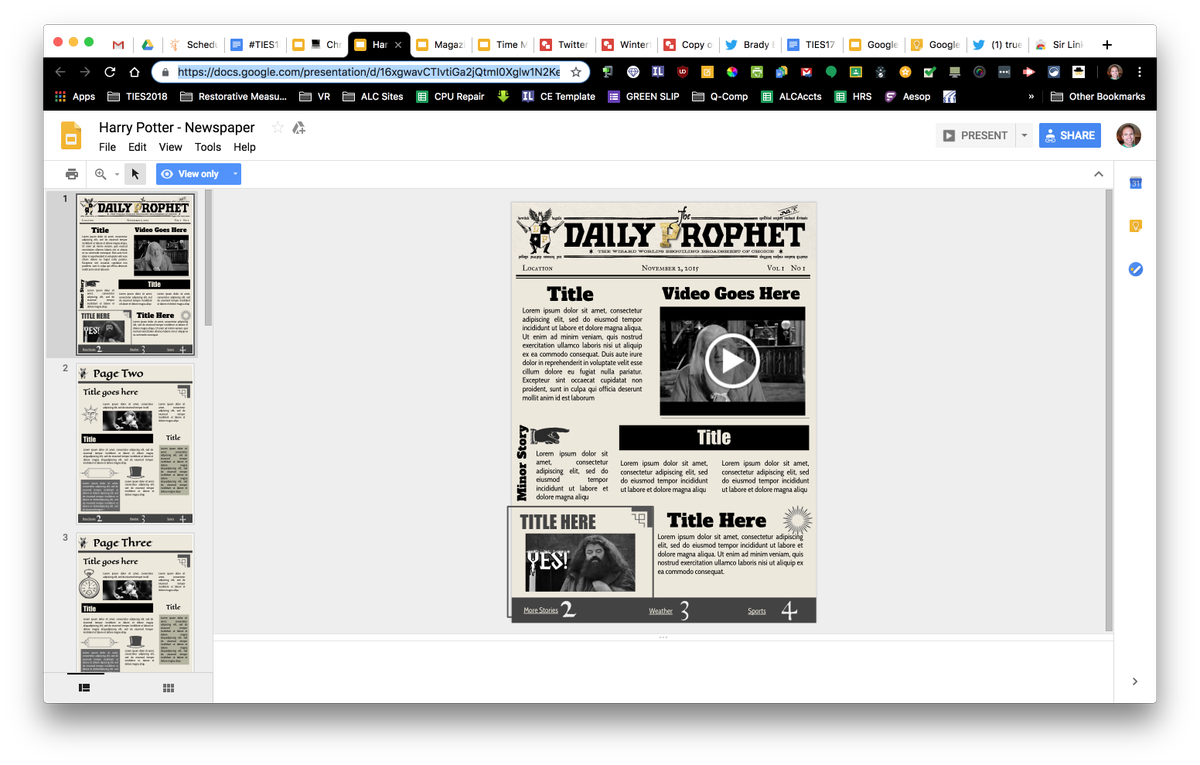The height and width of the screenshot is (765, 1200).
Task: Open the View only mode dropdown
Action: click(236, 174)
